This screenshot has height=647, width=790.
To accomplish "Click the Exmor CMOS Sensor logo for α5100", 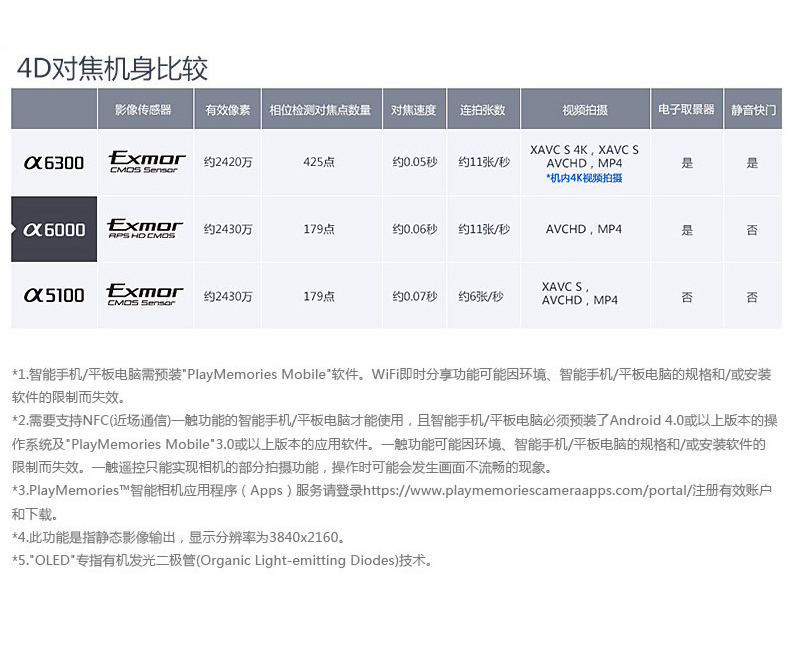I will click(x=145, y=295).
